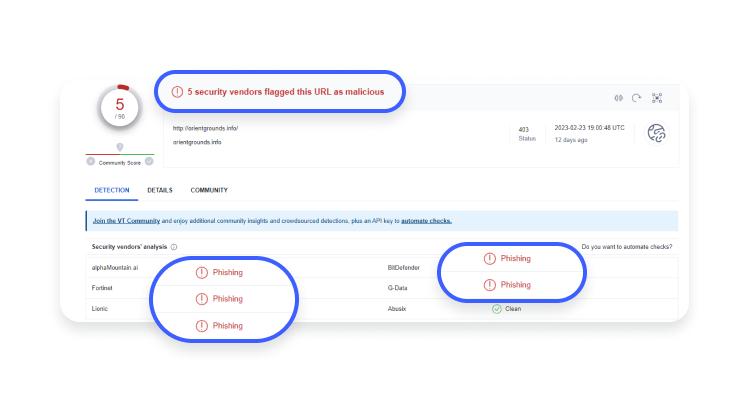Click the Fortinet vendor name
The width and height of the screenshot is (750, 400).
click(102, 288)
